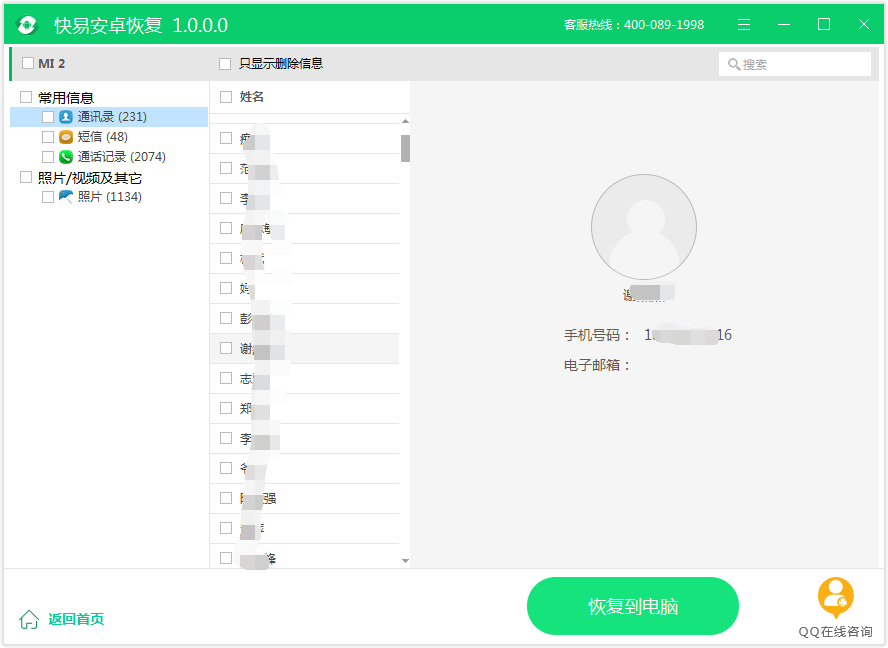The height and width of the screenshot is (648, 888).
Task: Tick checkbox of contact starting with 彭
Action: point(226,318)
